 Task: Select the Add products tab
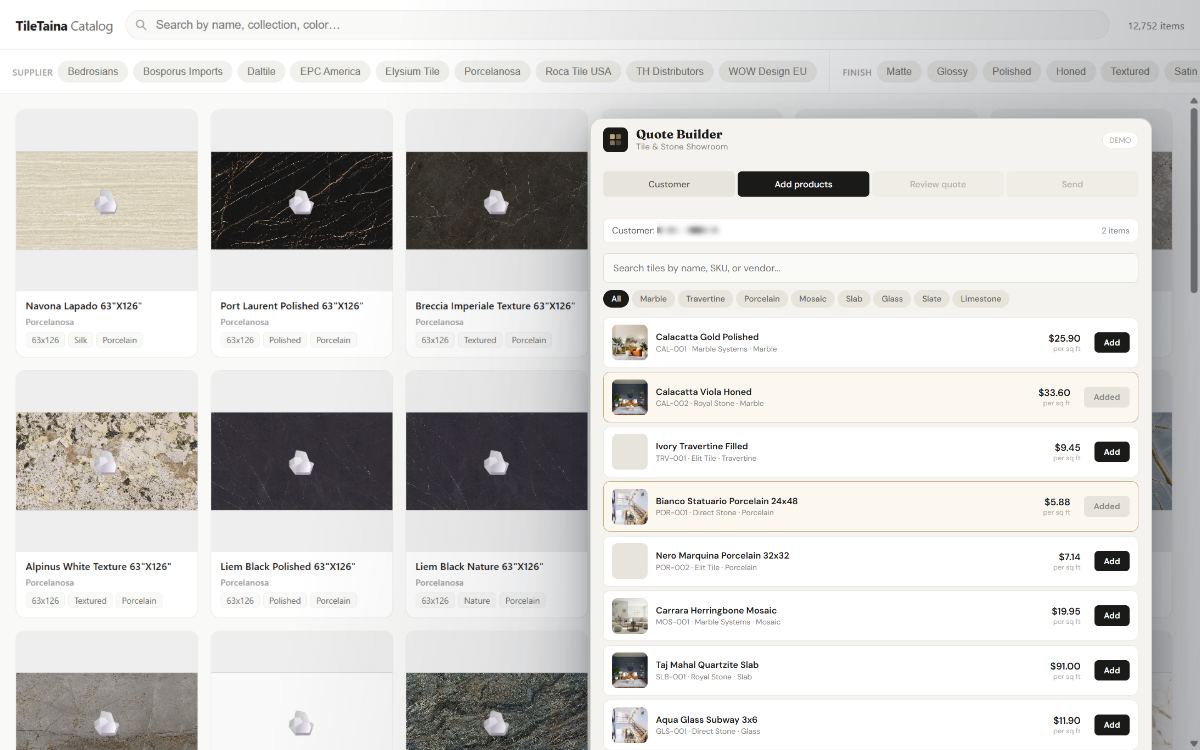click(x=803, y=184)
